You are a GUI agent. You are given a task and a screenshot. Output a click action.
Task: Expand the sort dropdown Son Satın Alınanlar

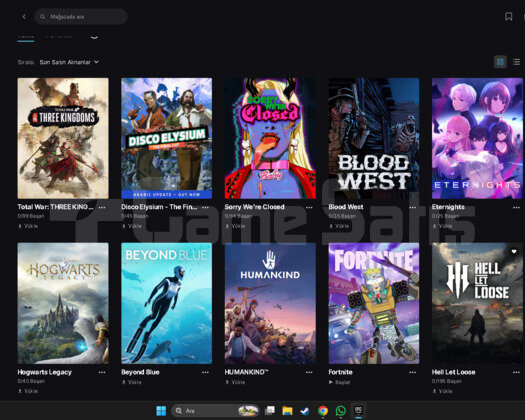click(x=69, y=62)
